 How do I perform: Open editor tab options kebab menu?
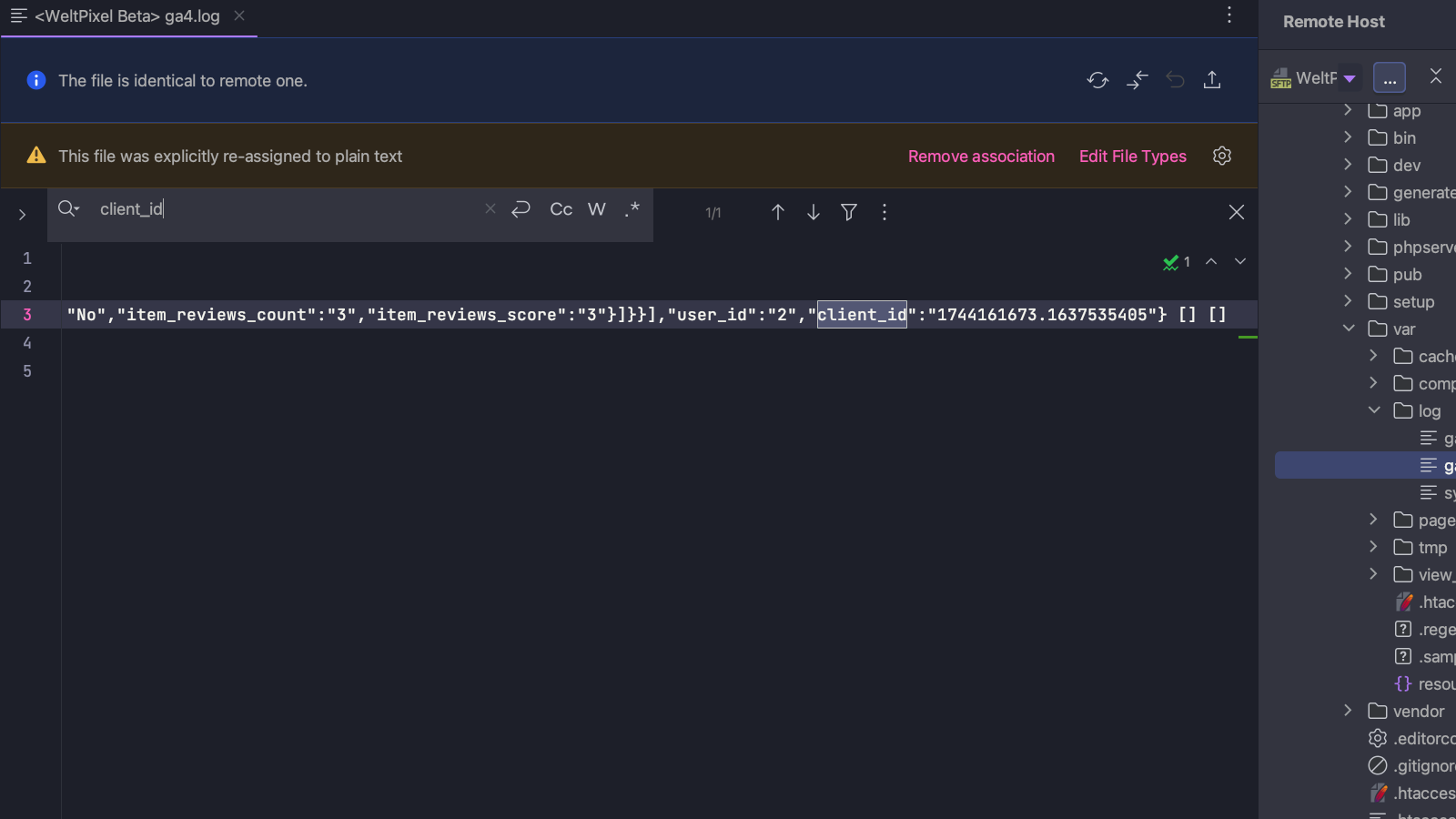pos(1229,15)
